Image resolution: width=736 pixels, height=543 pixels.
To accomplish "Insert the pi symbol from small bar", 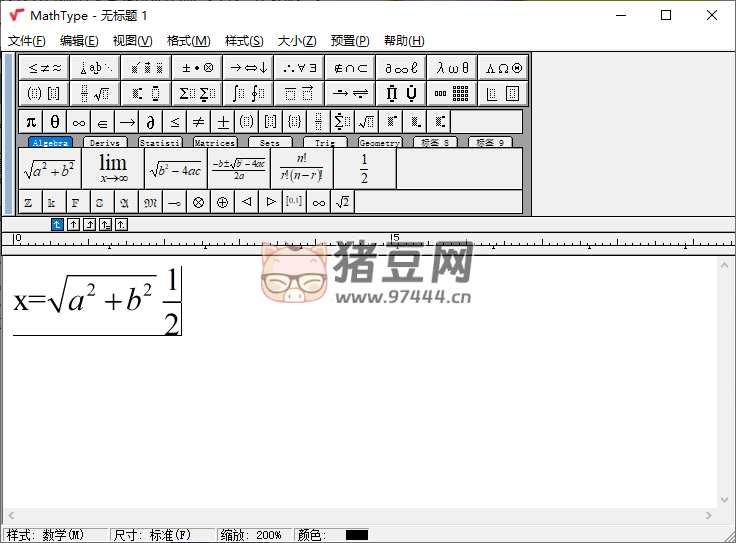I will point(31,121).
